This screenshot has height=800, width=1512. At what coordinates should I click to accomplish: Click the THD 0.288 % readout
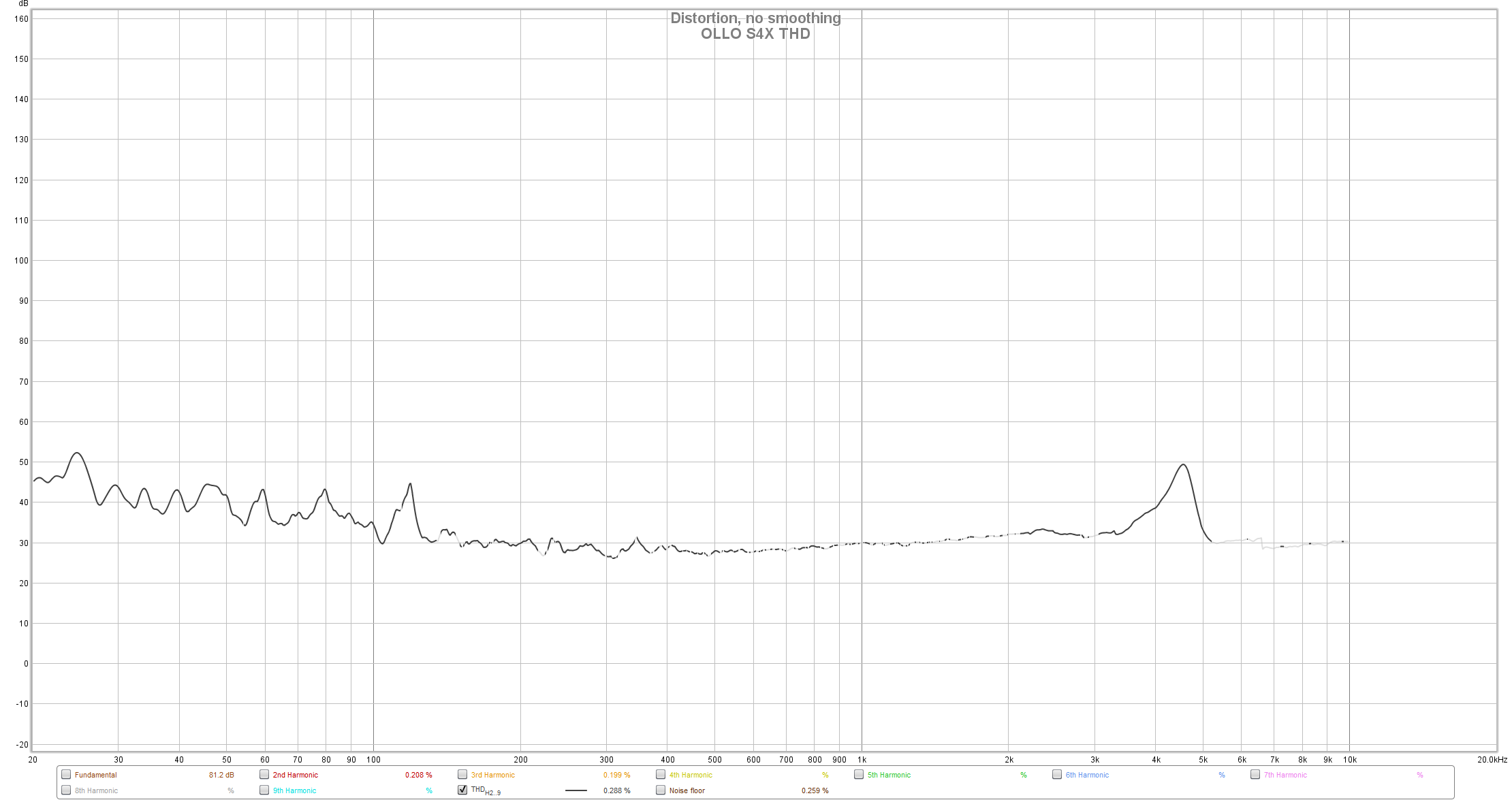click(x=616, y=790)
